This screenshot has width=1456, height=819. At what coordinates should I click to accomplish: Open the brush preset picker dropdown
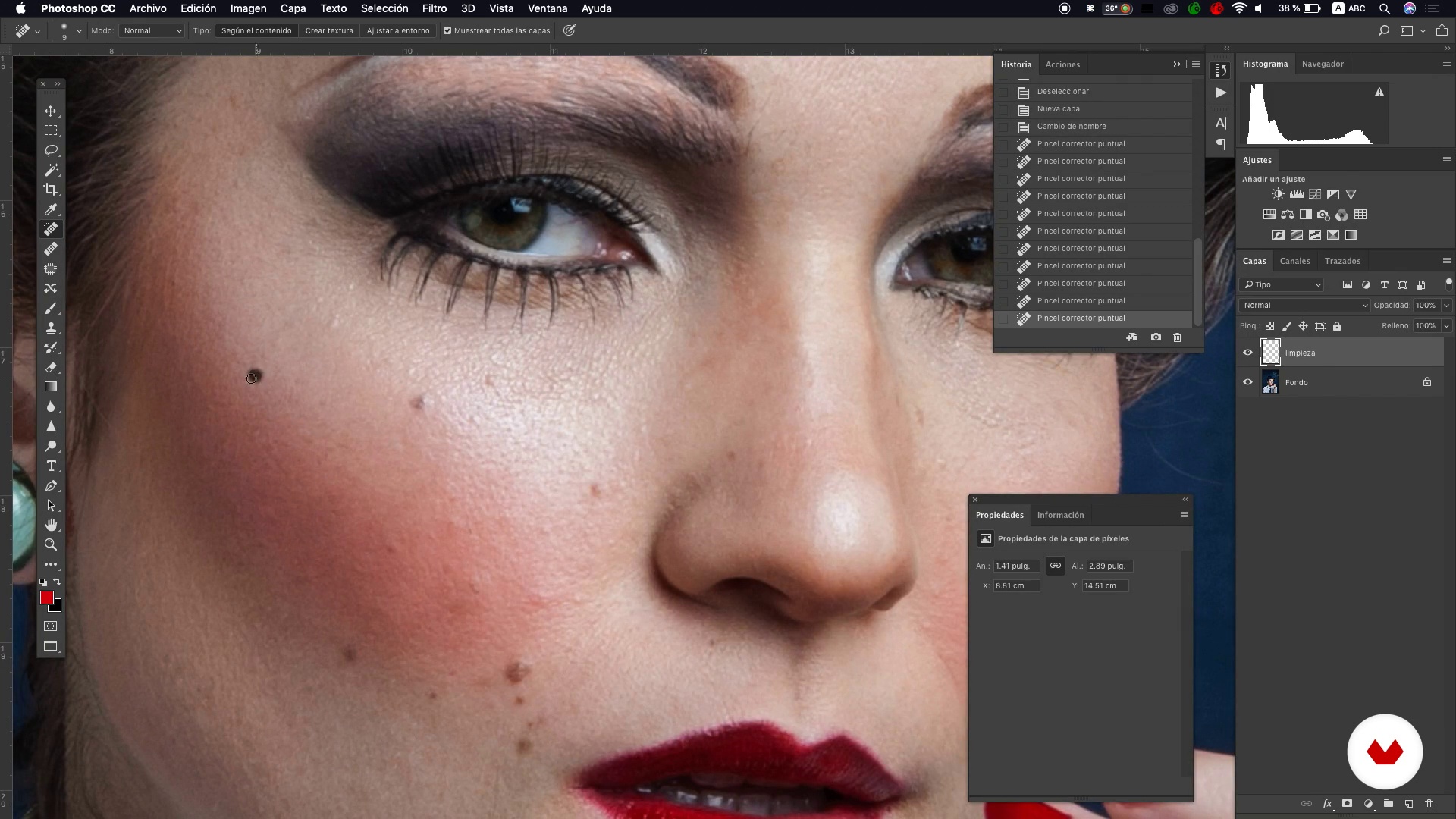tap(79, 31)
